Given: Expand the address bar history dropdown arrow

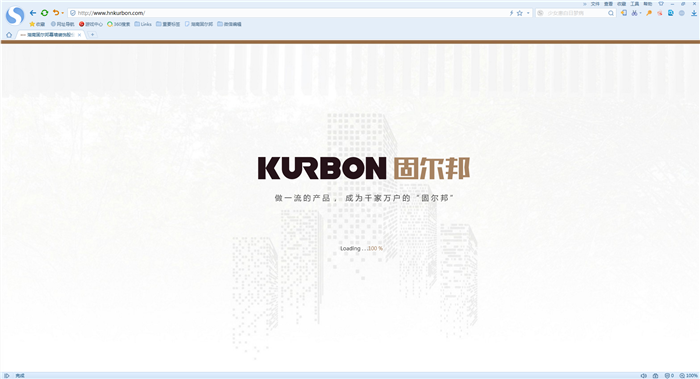Looking at the screenshot, I should click(528, 13).
